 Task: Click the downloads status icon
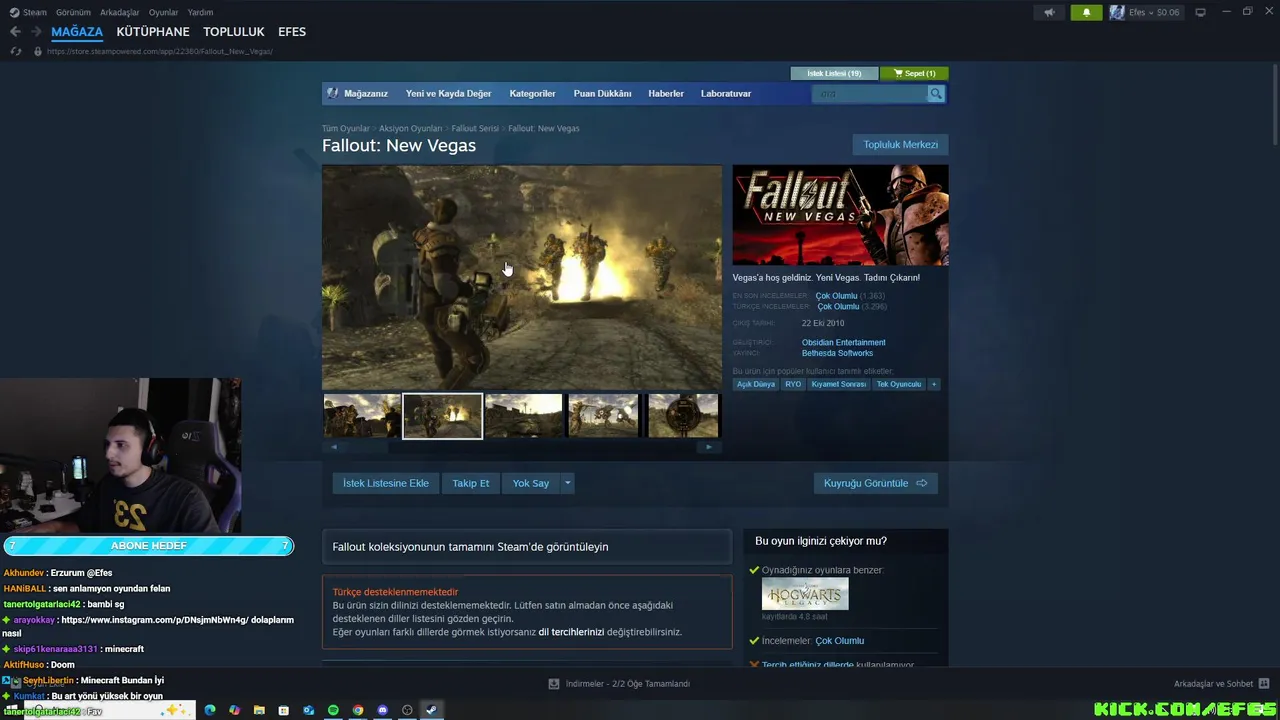coord(554,684)
